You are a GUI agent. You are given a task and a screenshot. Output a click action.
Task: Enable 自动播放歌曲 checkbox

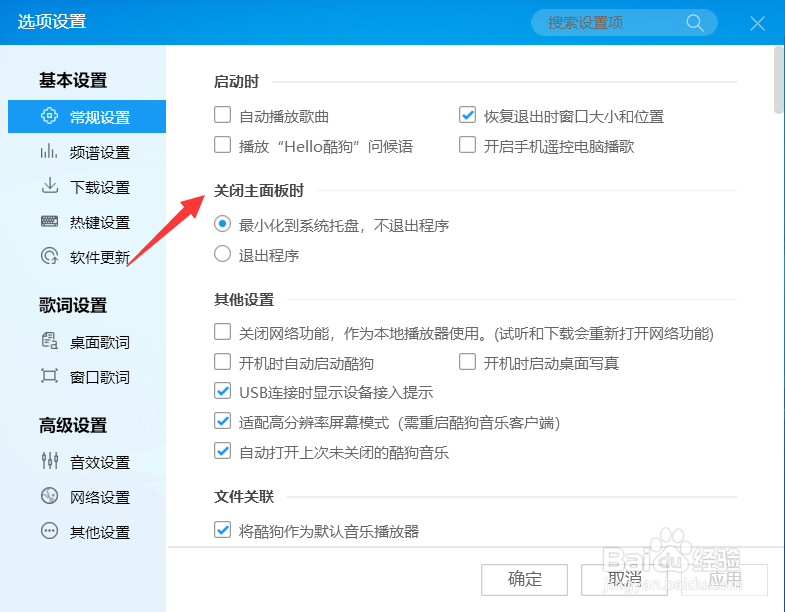coord(222,115)
